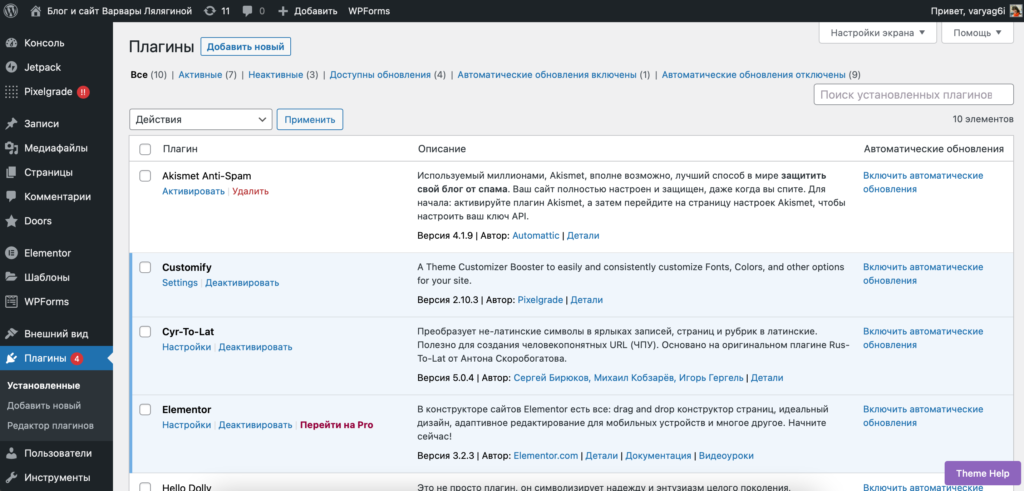1024x491 pixels.
Task: Open Jetpack from the sidebar
Action: point(43,67)
